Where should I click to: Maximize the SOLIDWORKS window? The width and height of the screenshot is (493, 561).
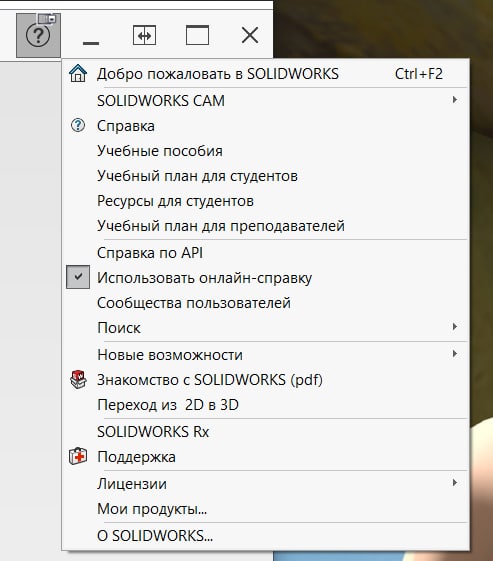click(x=197, y=35)
